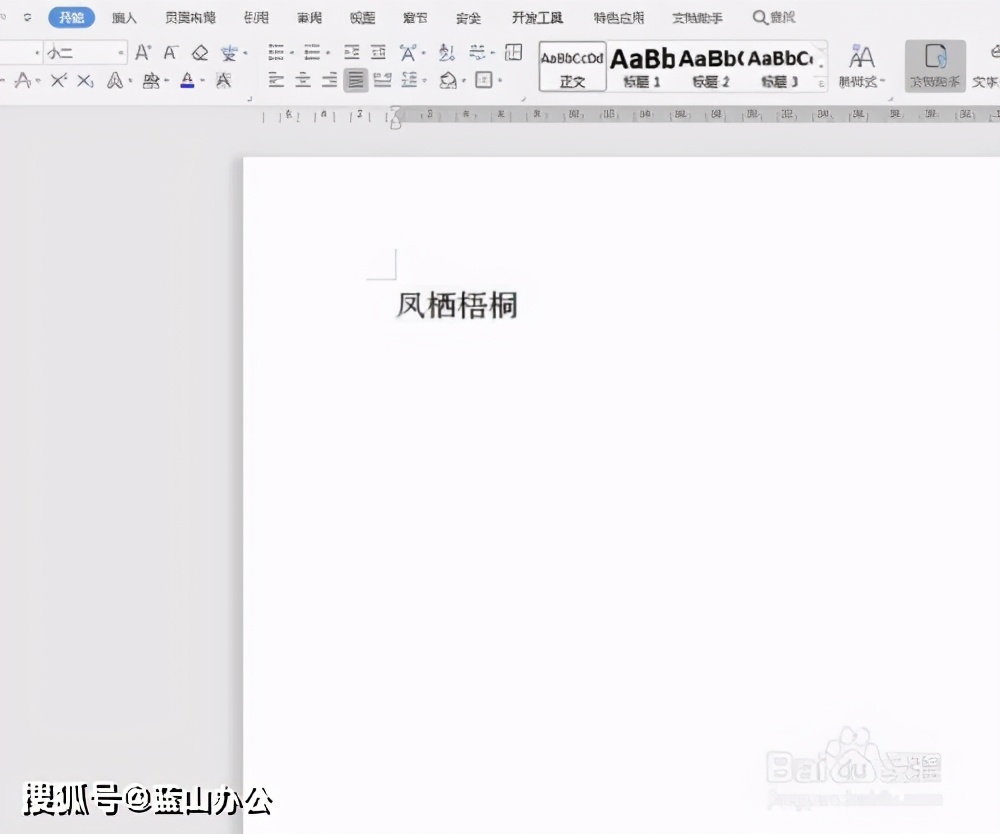Switch to the Page Layout (页面布局) tab
Viewport: 1000px width, 834px height.
coord(190,18)
